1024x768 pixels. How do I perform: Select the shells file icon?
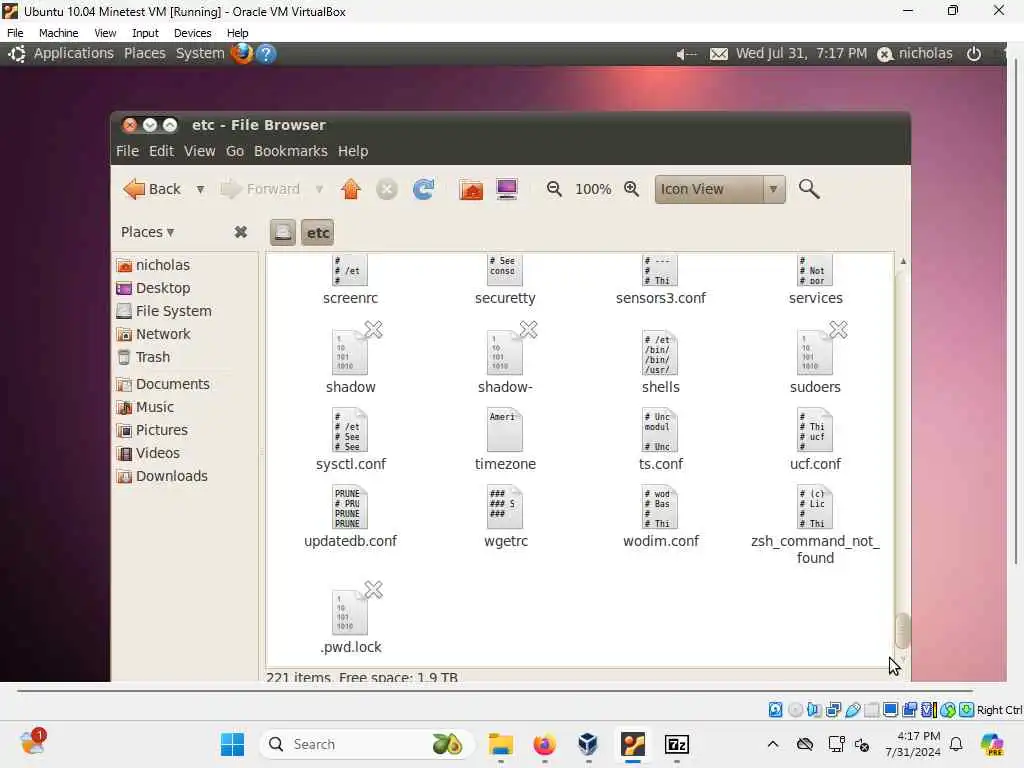[660, 353]
